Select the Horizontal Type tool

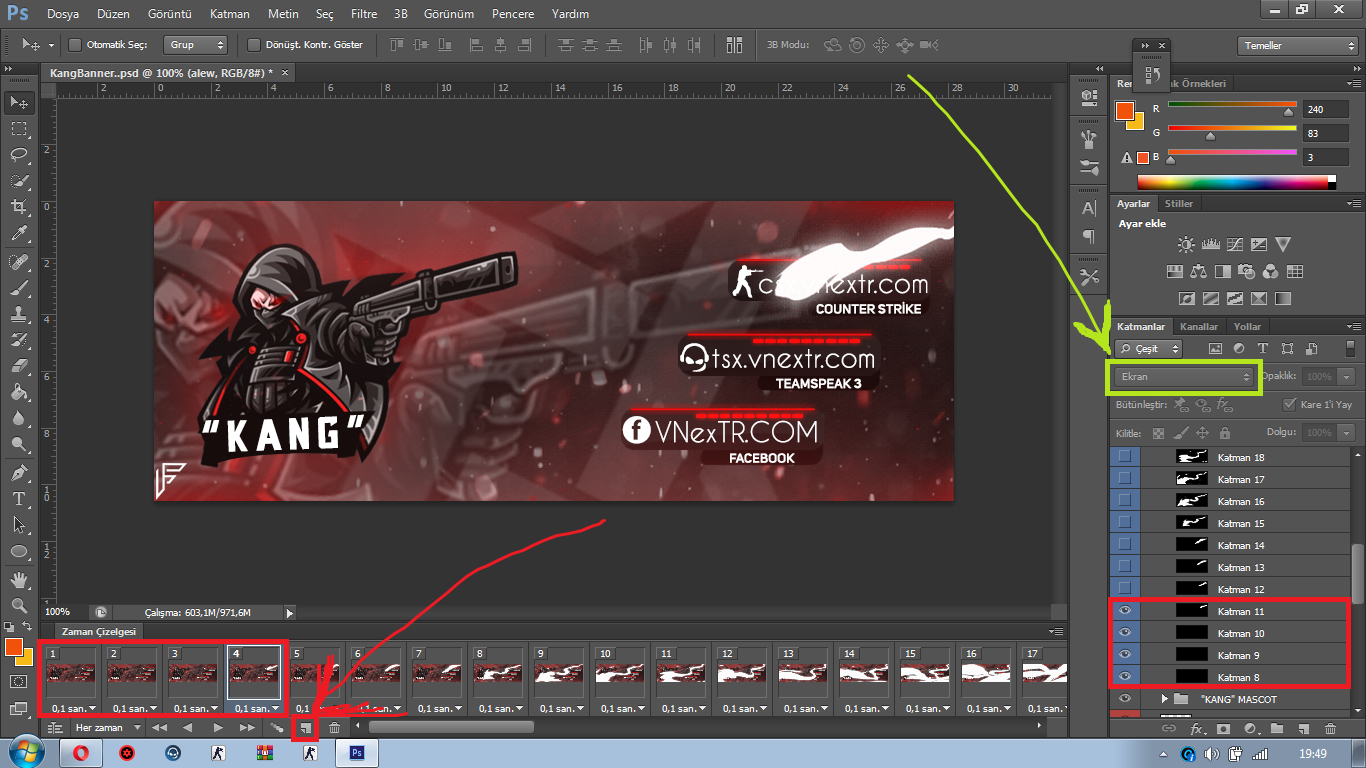click(18, 499)
